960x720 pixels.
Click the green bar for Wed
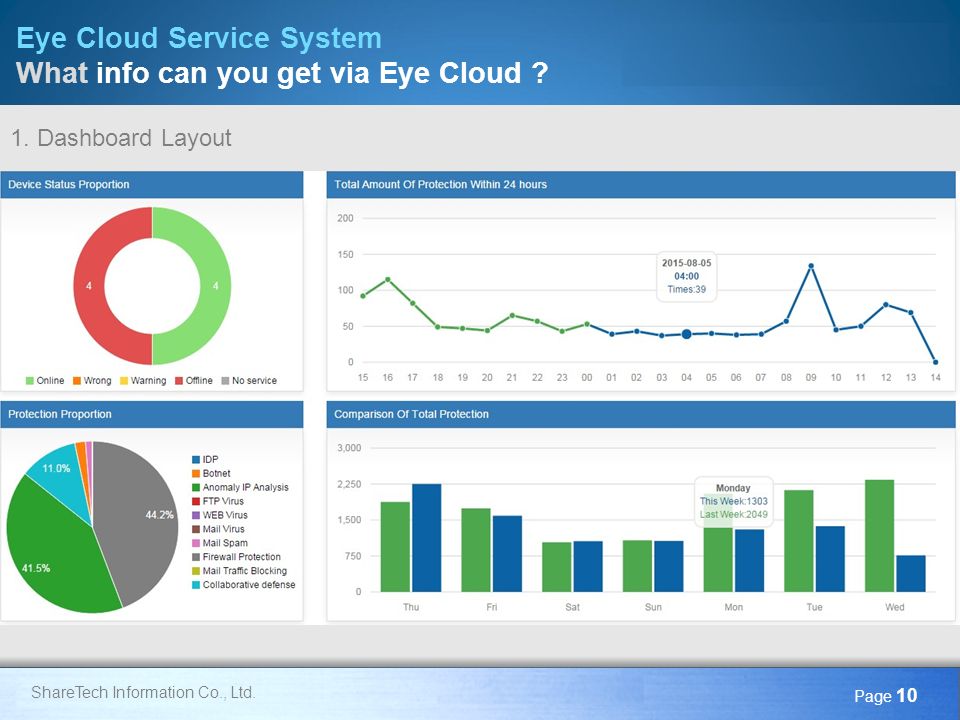tap(879, 536)
